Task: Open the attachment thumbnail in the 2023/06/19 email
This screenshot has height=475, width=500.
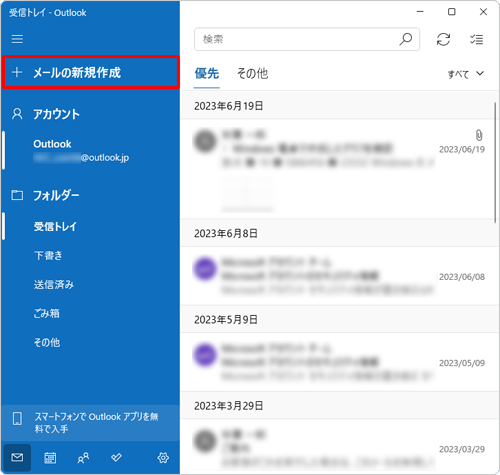Action: (247, 193)
